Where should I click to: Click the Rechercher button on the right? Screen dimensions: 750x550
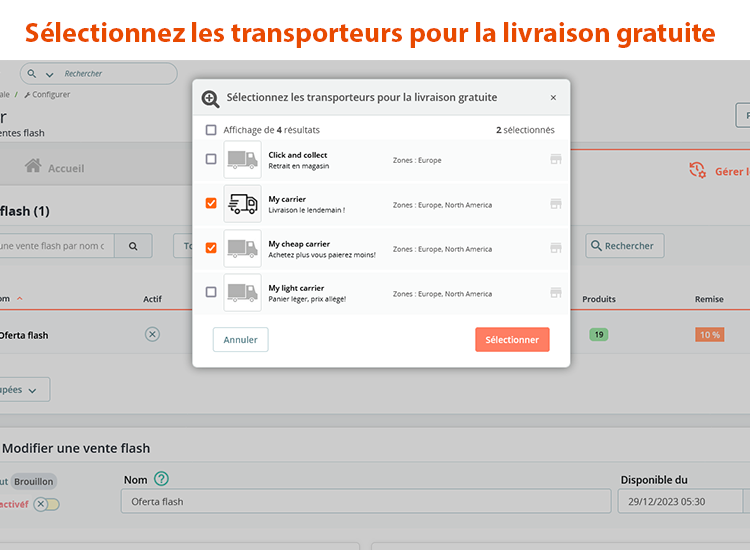click(625, 246)
